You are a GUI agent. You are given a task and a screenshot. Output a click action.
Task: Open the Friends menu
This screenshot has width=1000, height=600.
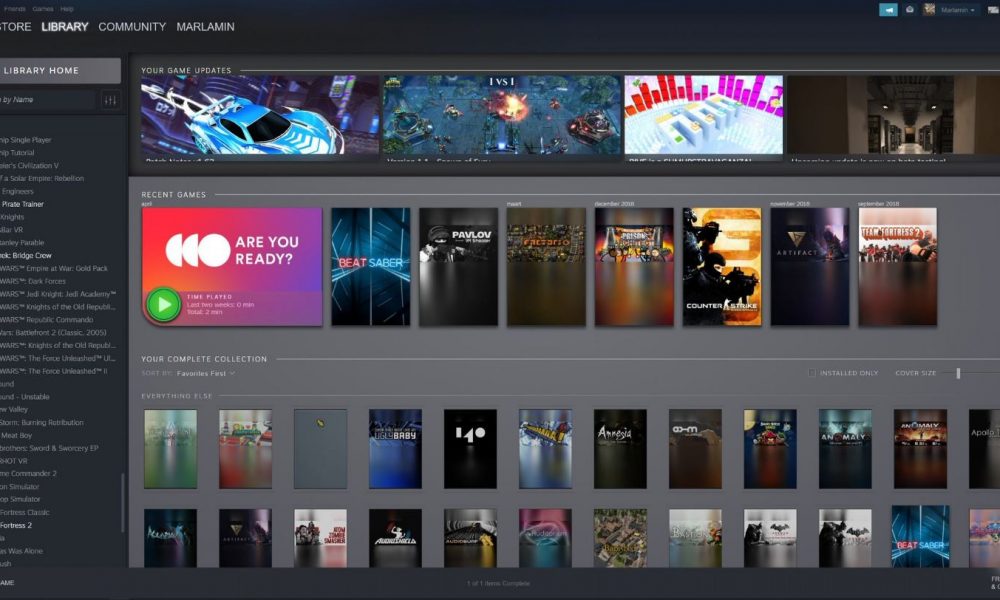click(15, 9)
